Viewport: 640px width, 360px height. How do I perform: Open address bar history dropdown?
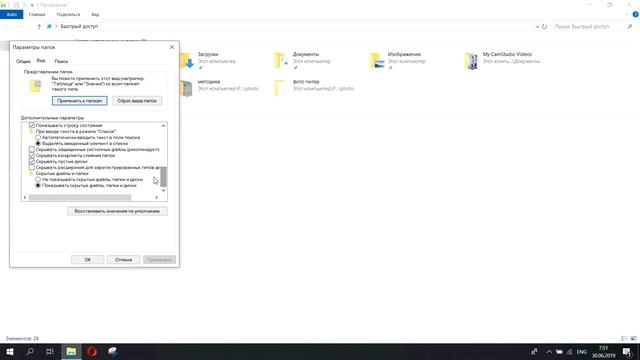point(537,27)
